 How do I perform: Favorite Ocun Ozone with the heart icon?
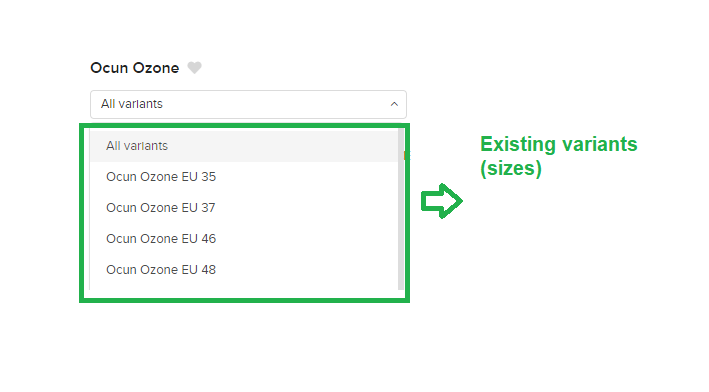point(194,68)
